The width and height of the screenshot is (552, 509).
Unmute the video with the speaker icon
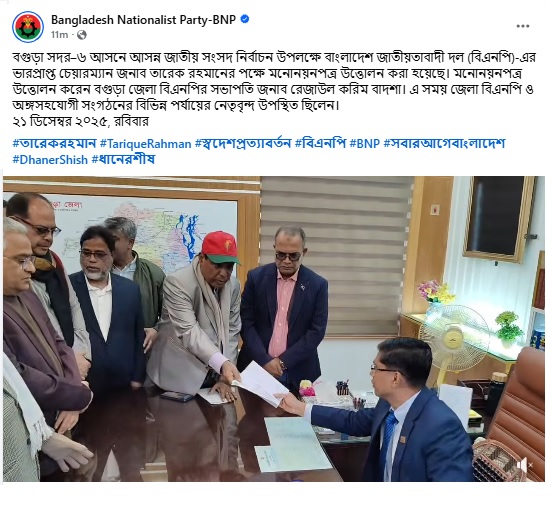pos(525,465)
